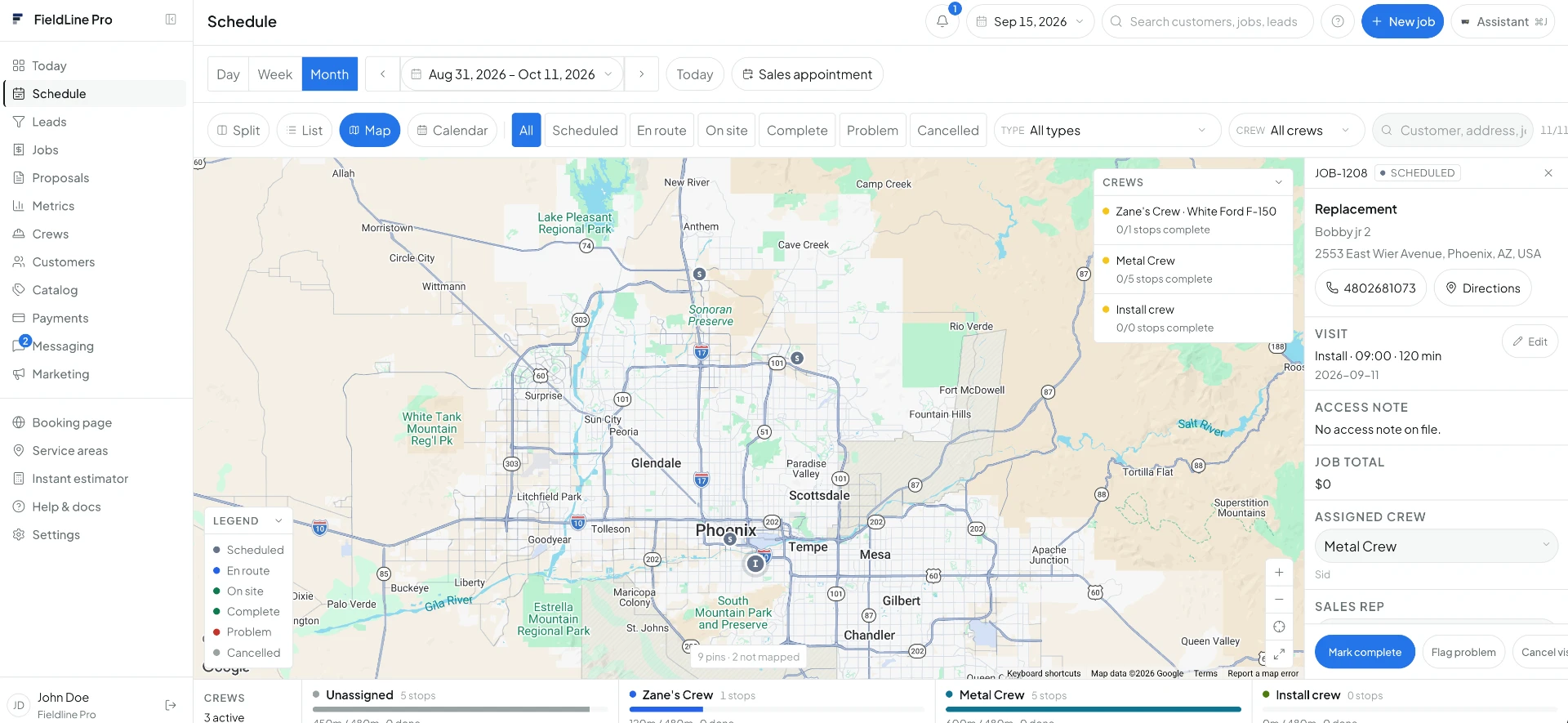Close the JOB-1208 details panel
The width and height of the screenshot is (1568, 723).
click(1548, 173)
